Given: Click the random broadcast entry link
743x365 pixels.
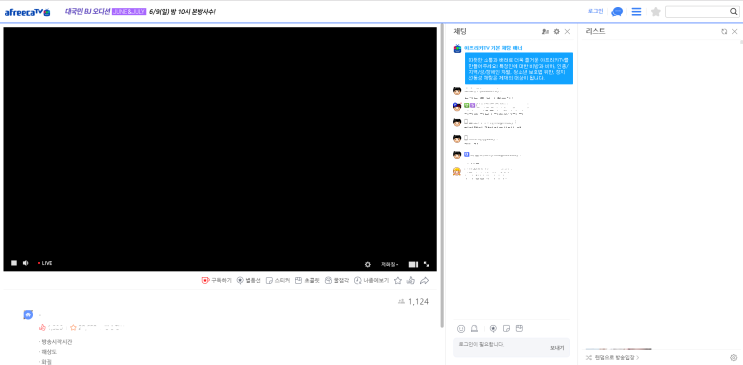Looking at the screenshot, I should click(613, 357).
